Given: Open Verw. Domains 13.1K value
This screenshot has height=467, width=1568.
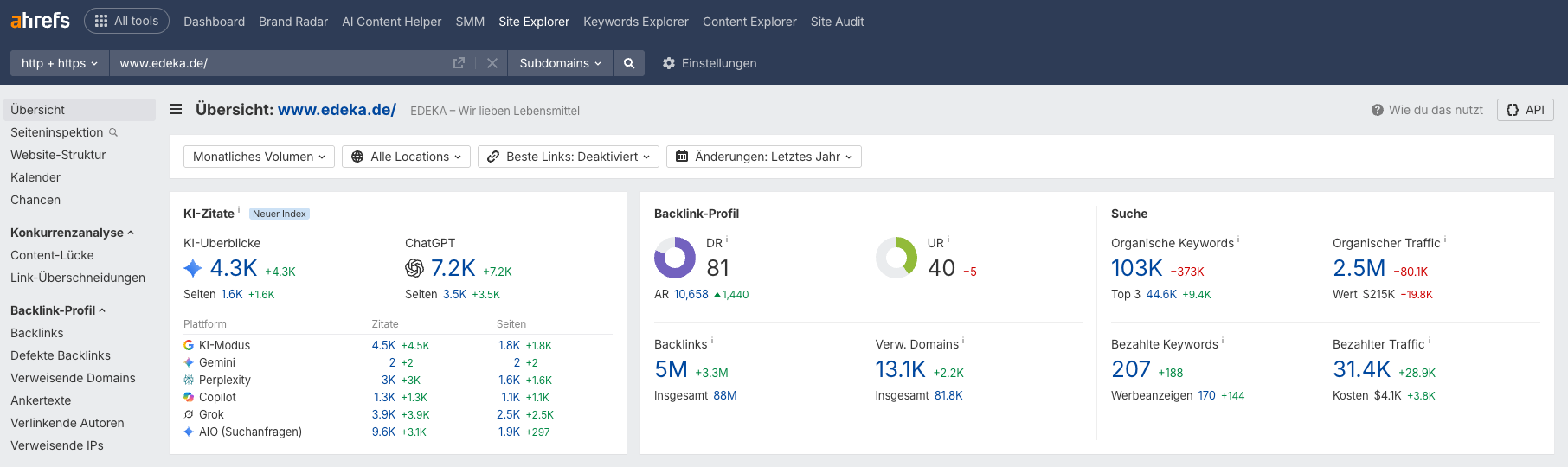Looking at the screenshot, I should [901, 369].
